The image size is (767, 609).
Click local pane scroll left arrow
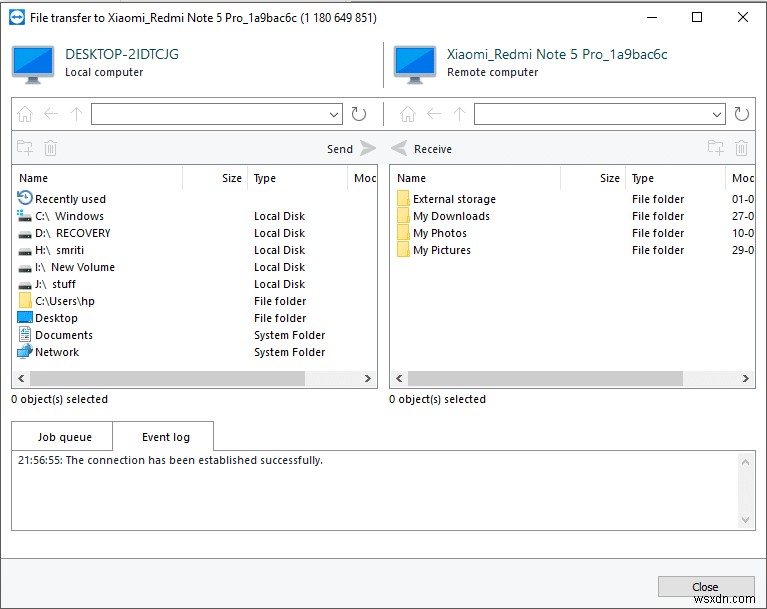tap(21, 379)
